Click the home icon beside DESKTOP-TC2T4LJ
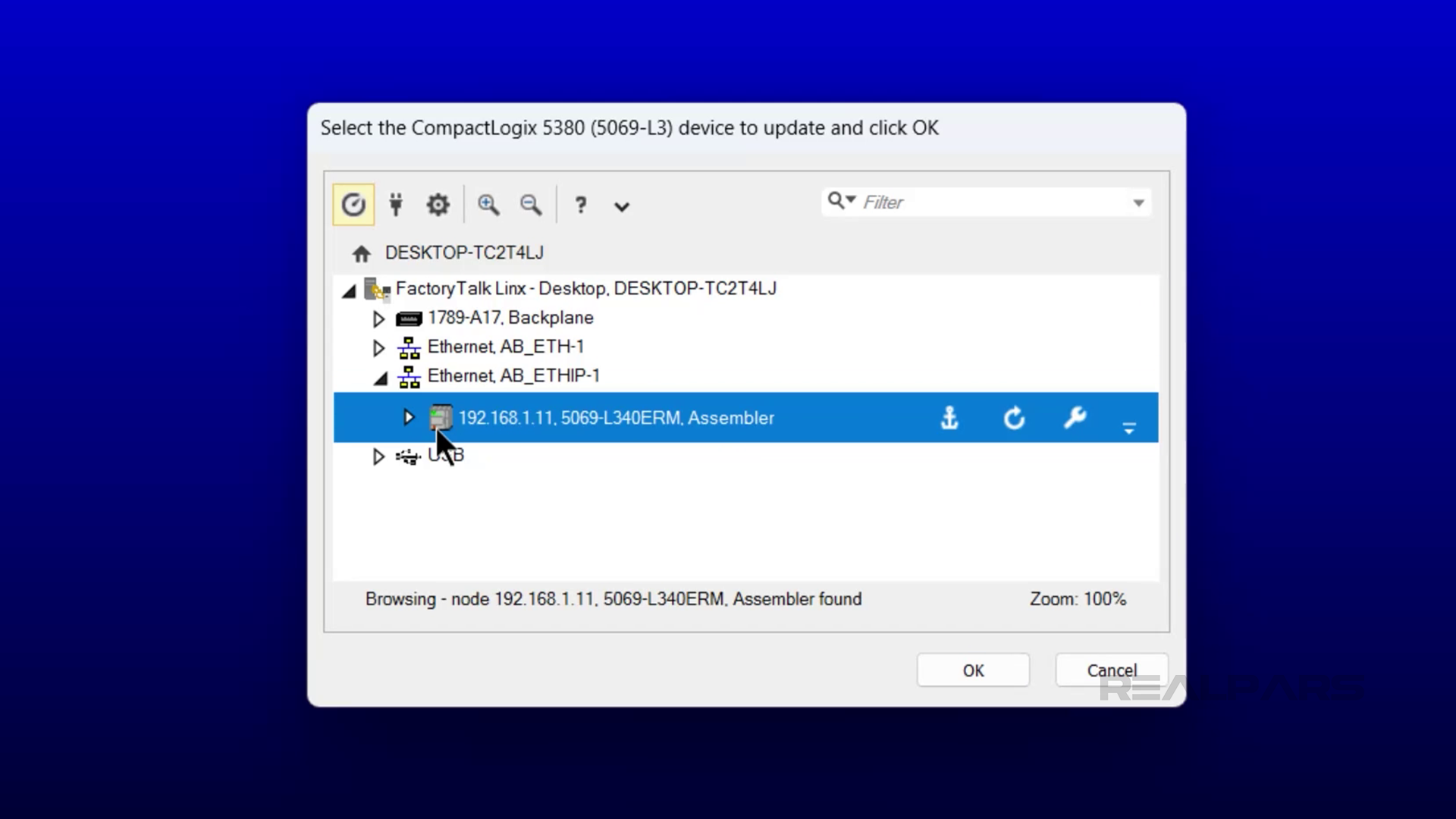This screenshot has width=1456, height=819. [x=361, y=253]
